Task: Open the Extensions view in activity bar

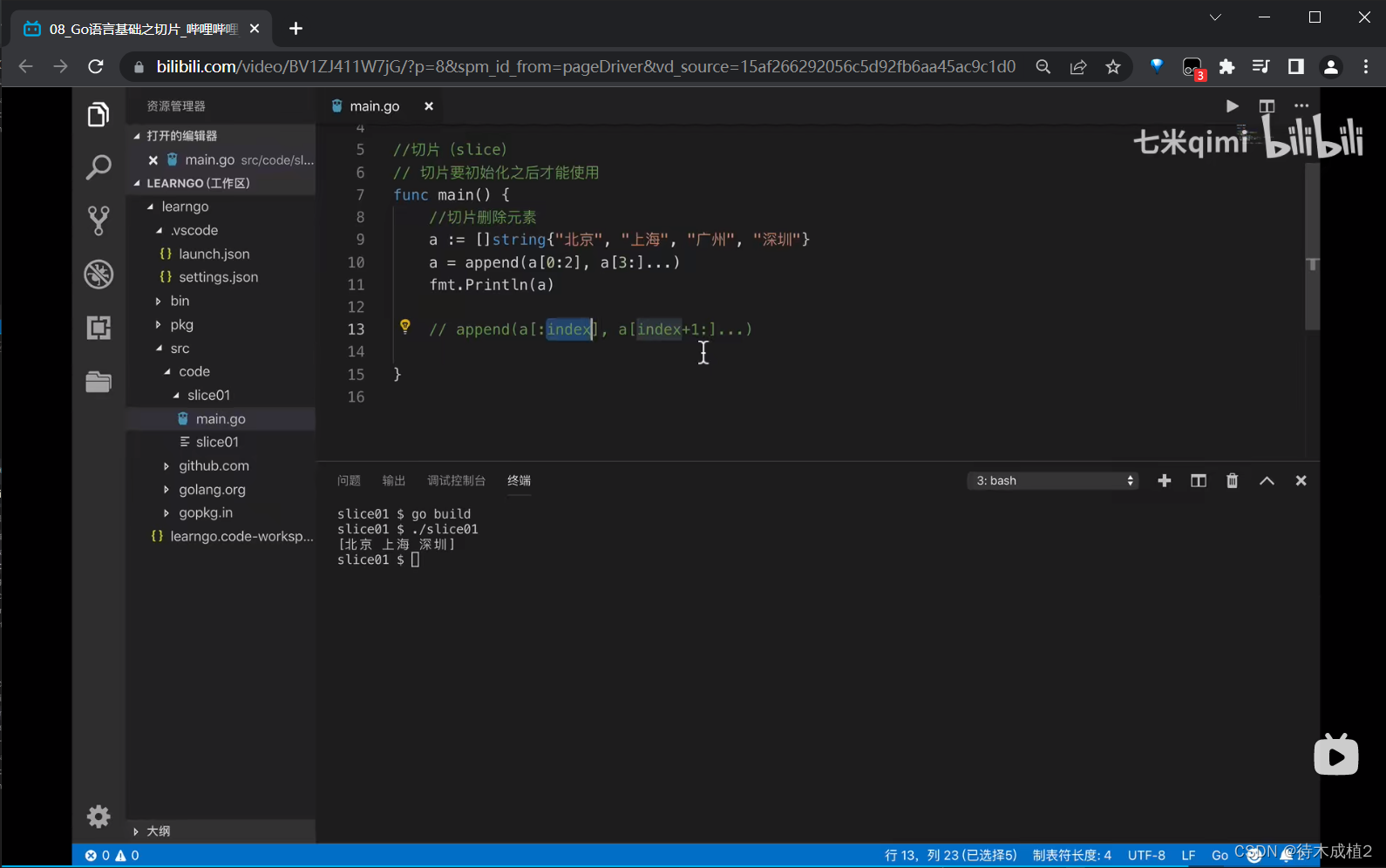Action: pos(99,328)
